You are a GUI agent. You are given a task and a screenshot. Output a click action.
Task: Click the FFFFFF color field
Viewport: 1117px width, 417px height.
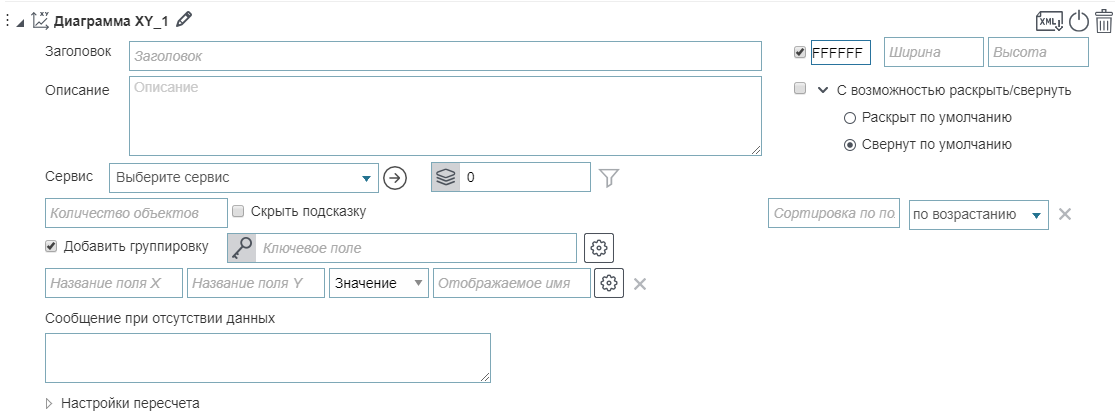coord(841,53)
